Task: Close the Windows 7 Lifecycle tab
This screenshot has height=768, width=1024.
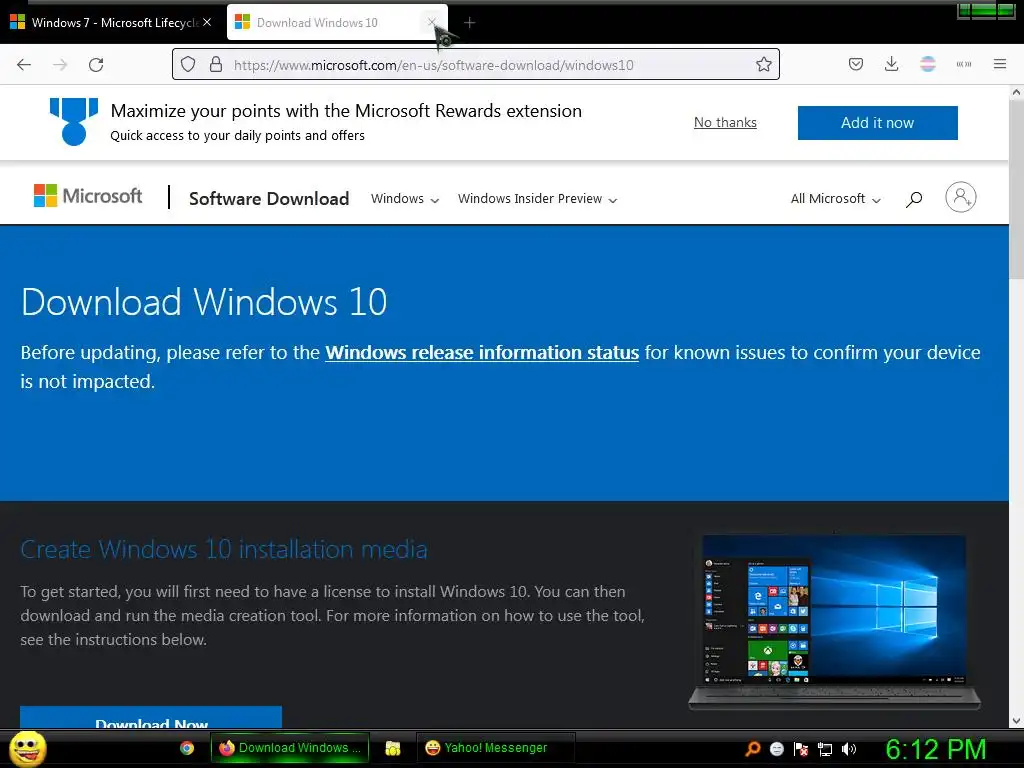Action: point(207,22)
